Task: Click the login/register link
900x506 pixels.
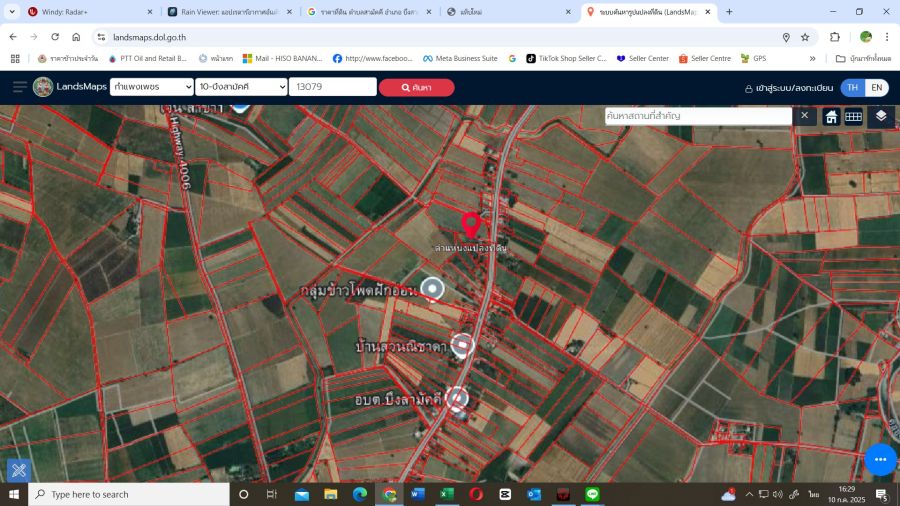Action: coord(788,88)
